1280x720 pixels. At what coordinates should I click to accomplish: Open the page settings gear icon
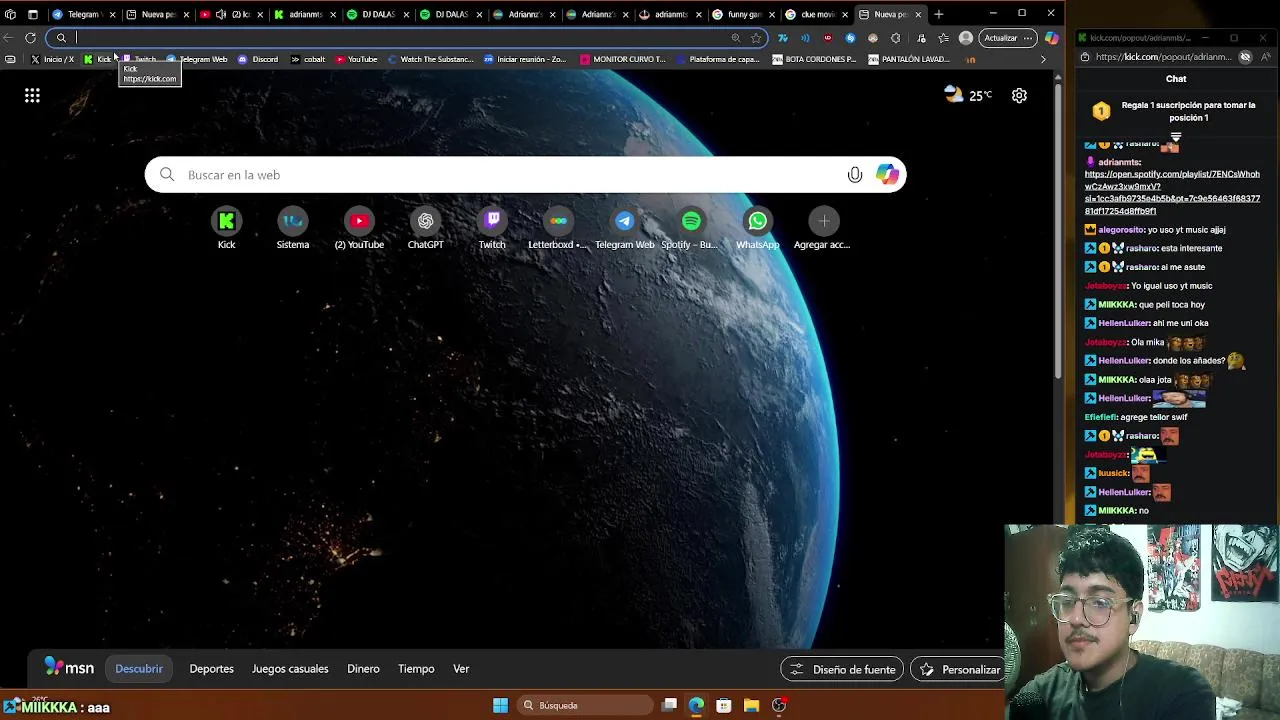(1019, 96)
